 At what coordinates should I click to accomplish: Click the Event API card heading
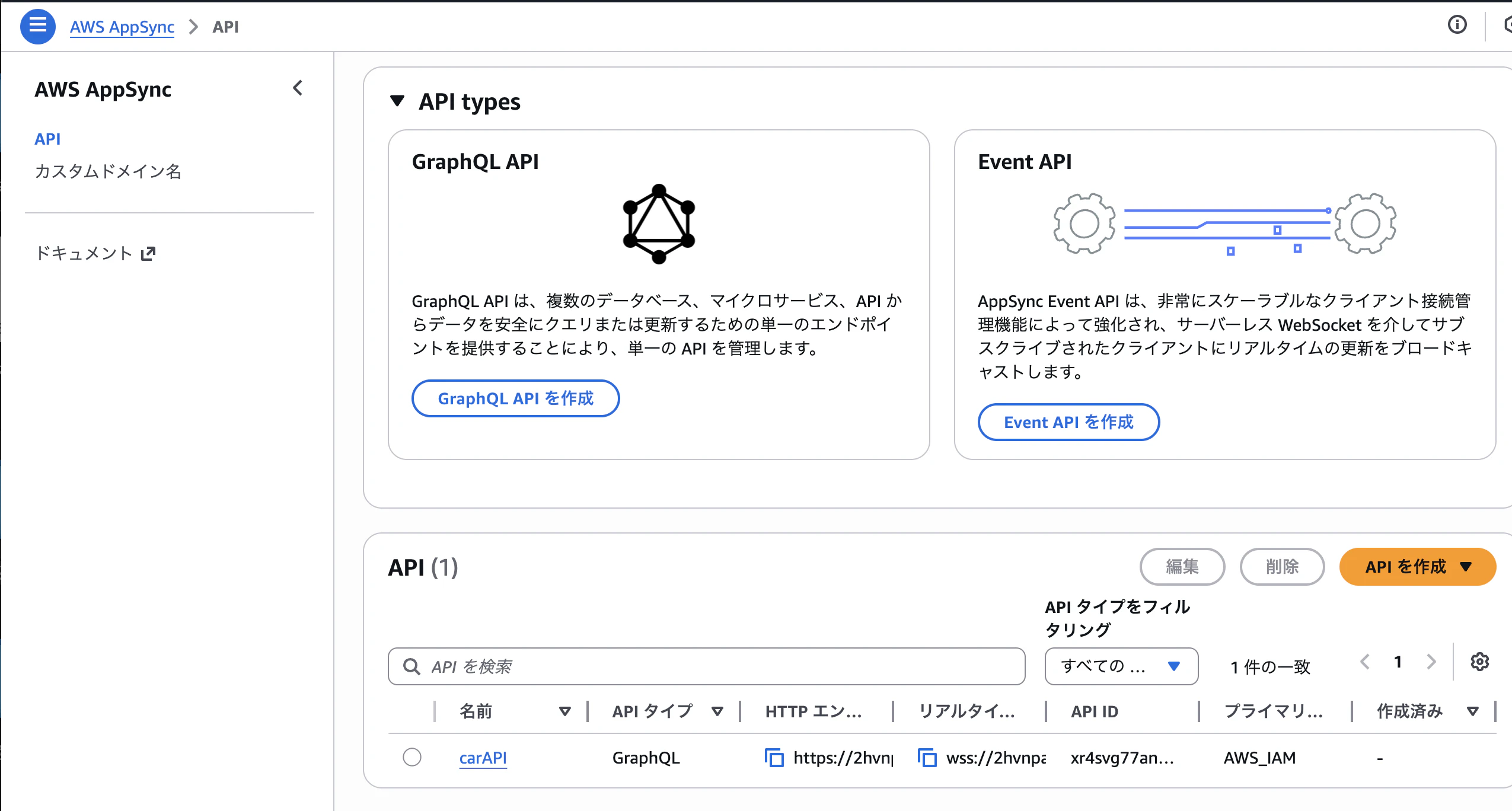[x=1025, y=162]
